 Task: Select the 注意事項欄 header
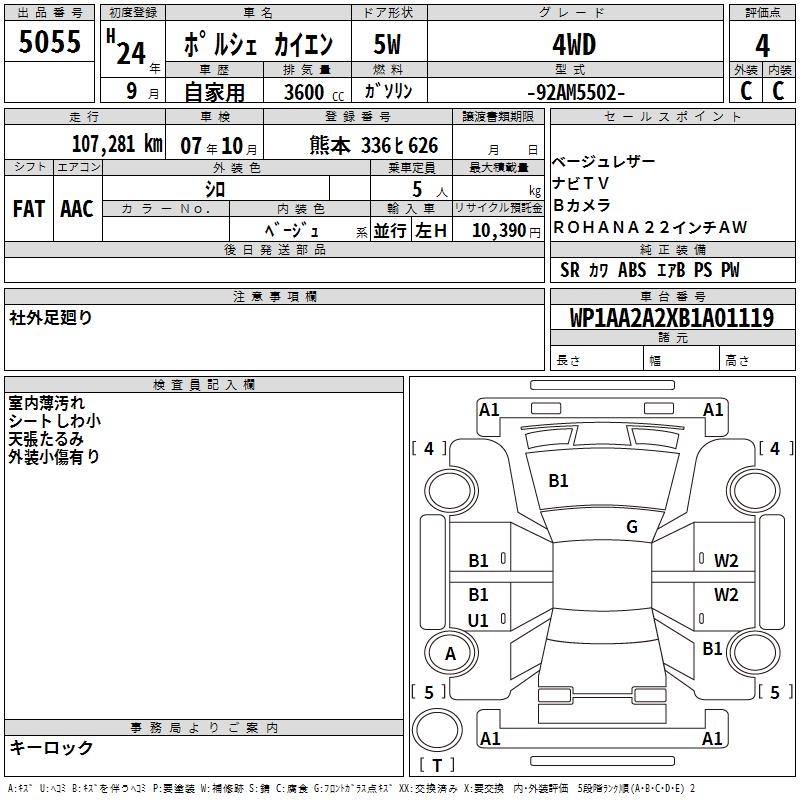coord(274,296)
